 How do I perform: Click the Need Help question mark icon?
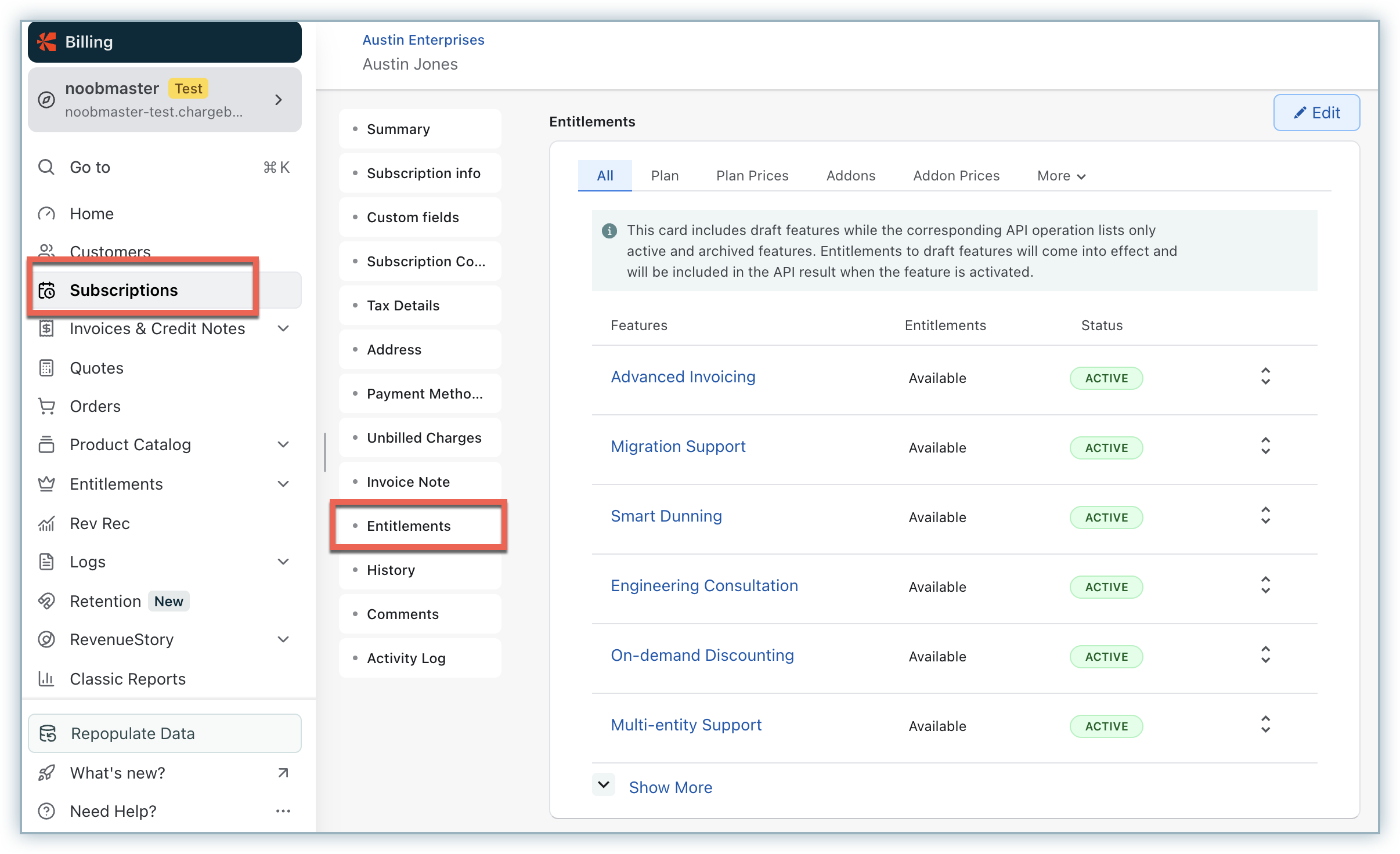[x=46, y=811]
